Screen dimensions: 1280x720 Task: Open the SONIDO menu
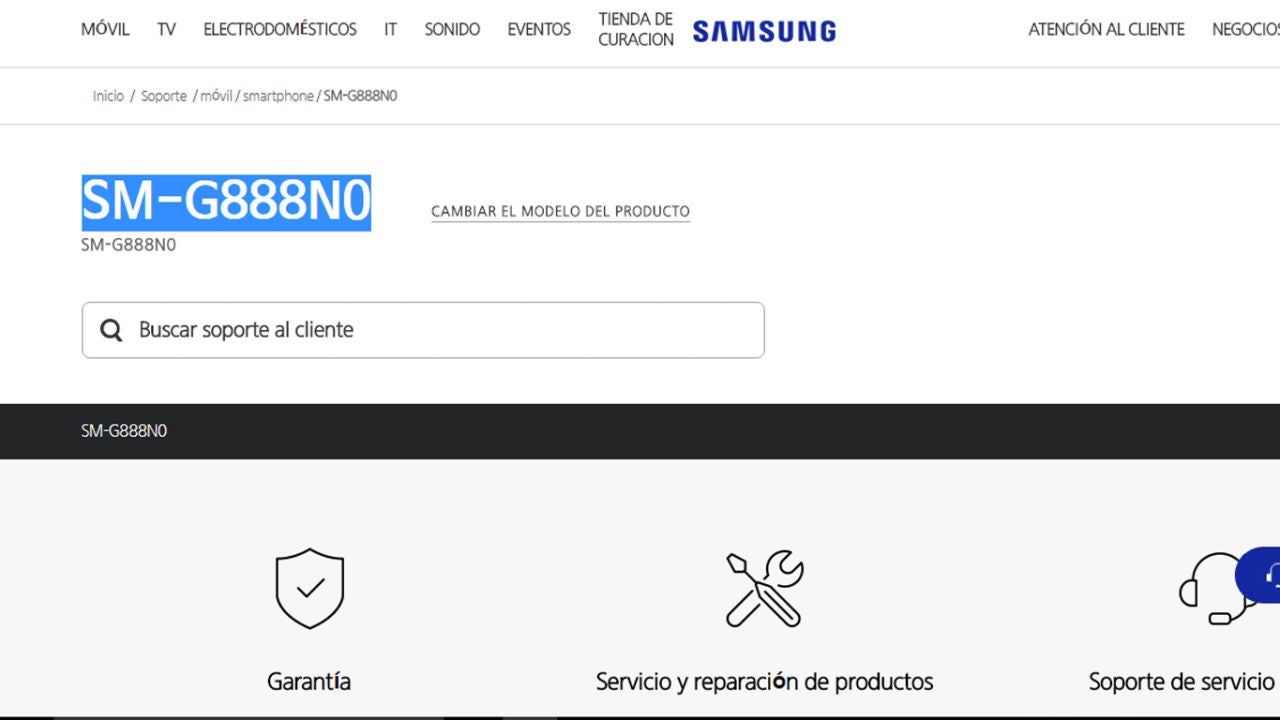point(452,30)
